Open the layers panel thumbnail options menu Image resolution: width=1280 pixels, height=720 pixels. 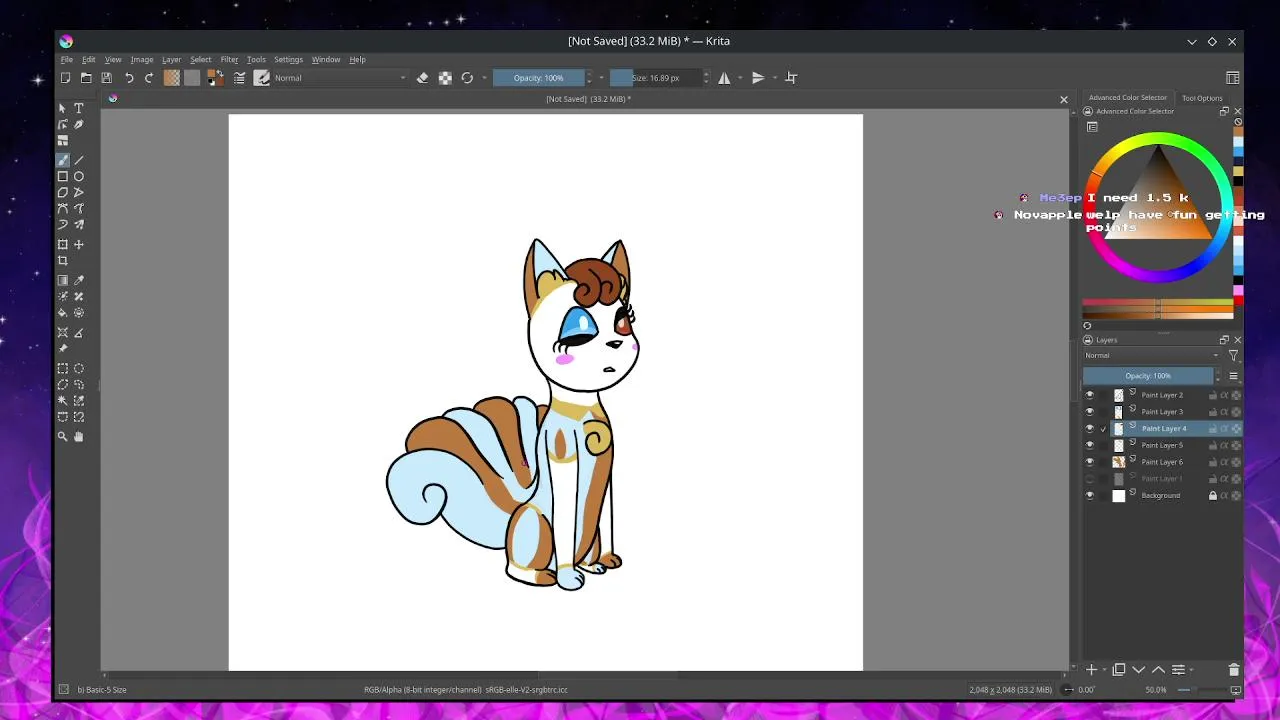coord(1233,376)
